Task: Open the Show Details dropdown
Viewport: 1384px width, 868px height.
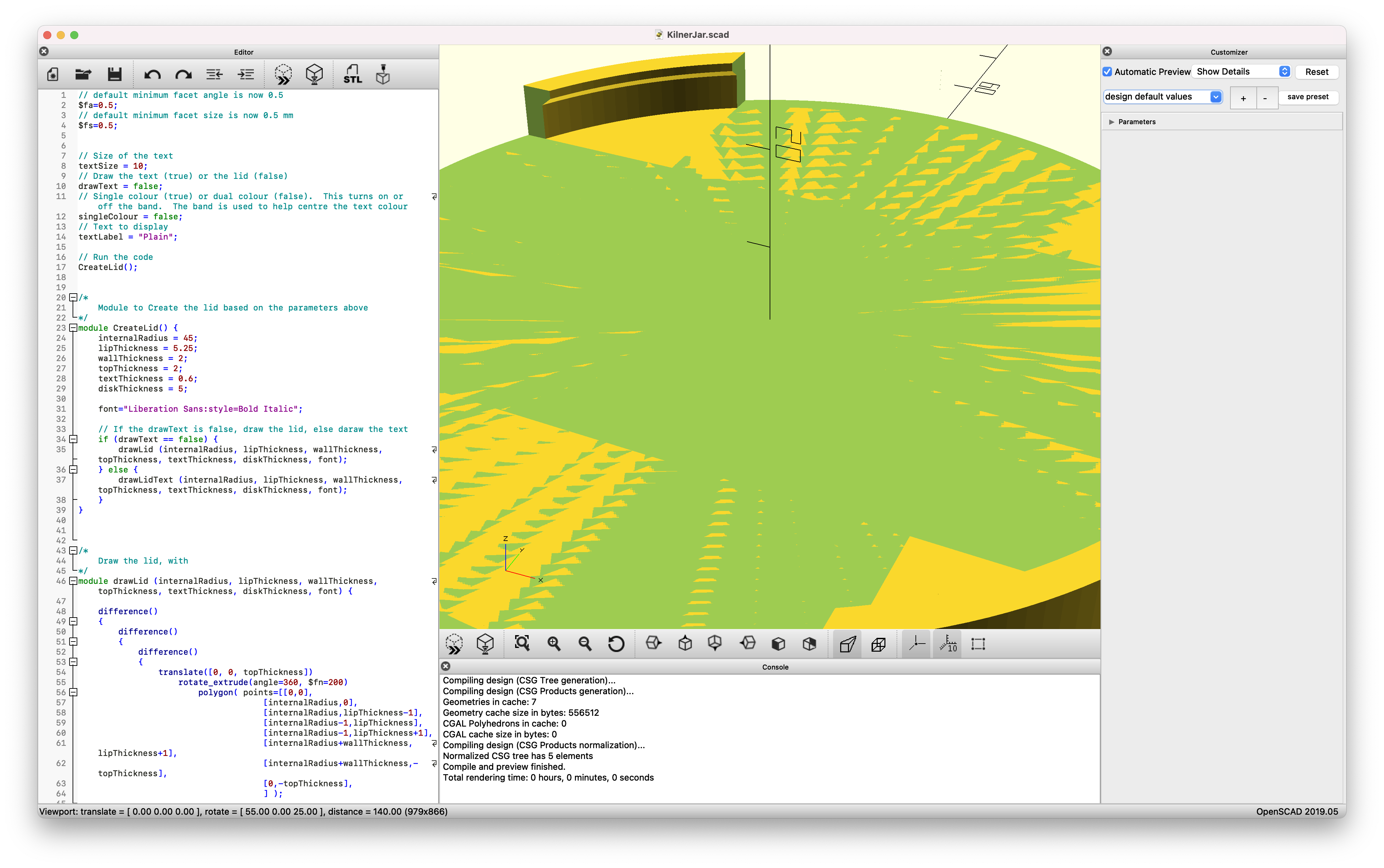Action: pyautogui.click(x=1241, y=71)
